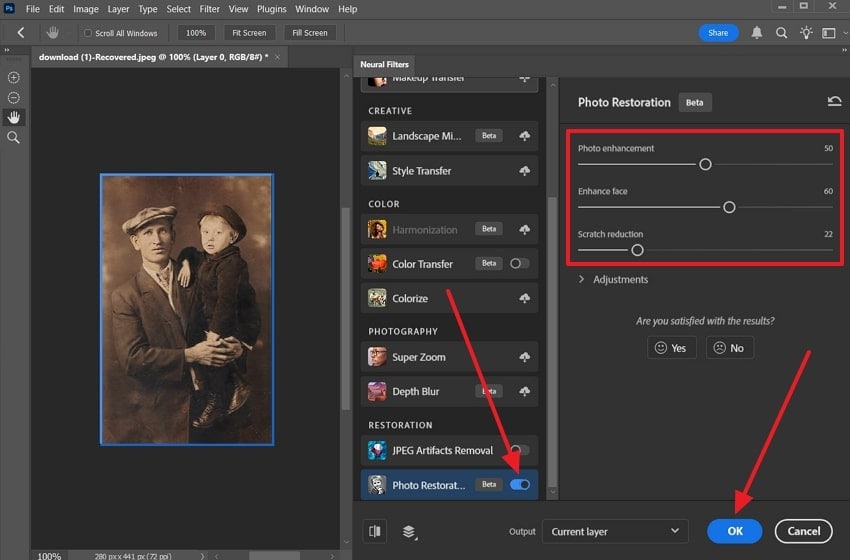Download the Landscape Mixer filter
Screen dimensions: 850x560
(524, 136)
